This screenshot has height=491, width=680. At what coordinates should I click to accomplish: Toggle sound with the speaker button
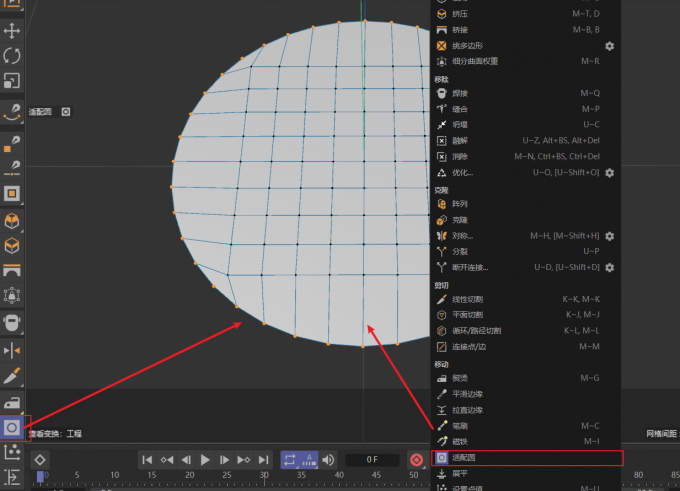pos(328,460)
